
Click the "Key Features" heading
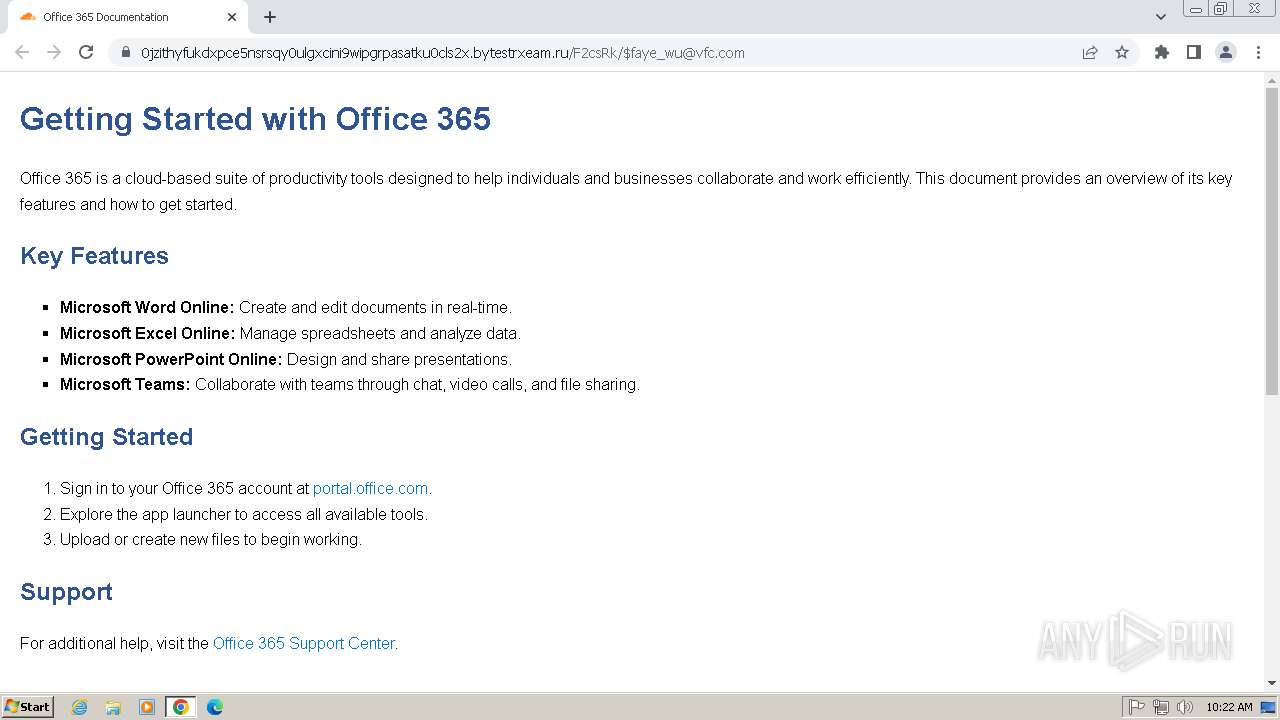(94, 256)
